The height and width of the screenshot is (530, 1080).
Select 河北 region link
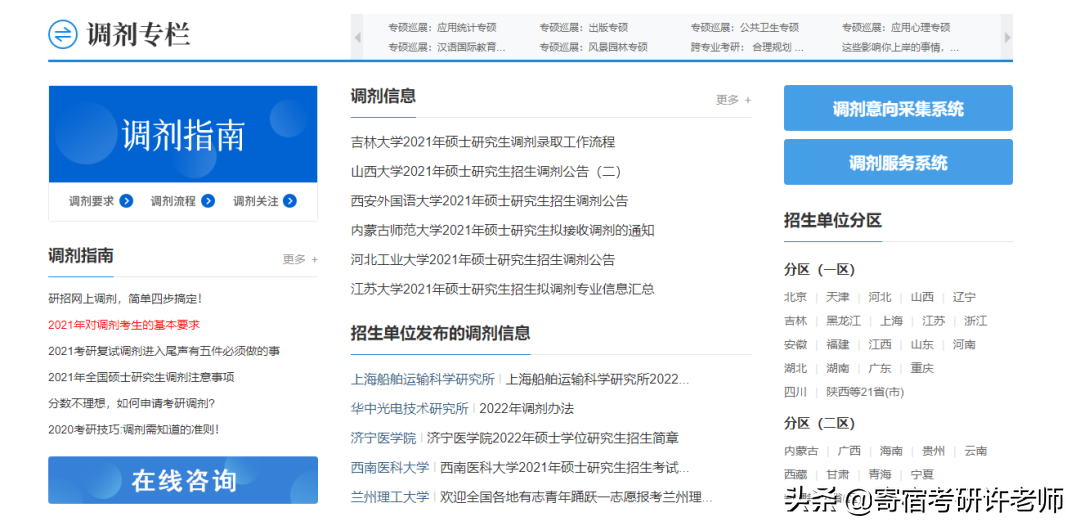point(880,297)
